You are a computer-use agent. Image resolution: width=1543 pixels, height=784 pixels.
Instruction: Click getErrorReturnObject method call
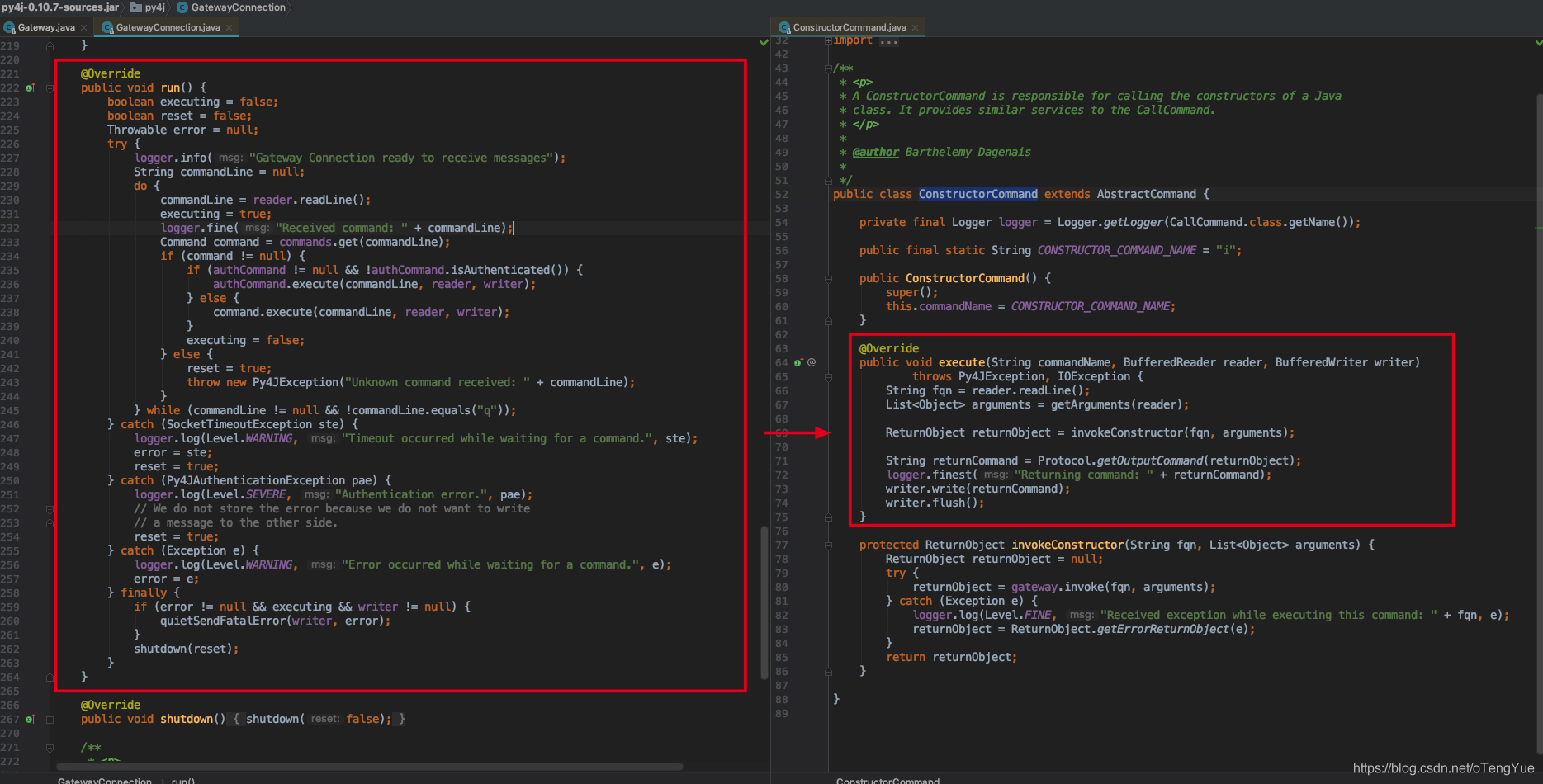pyautogui.click(x=1162, y=629)
